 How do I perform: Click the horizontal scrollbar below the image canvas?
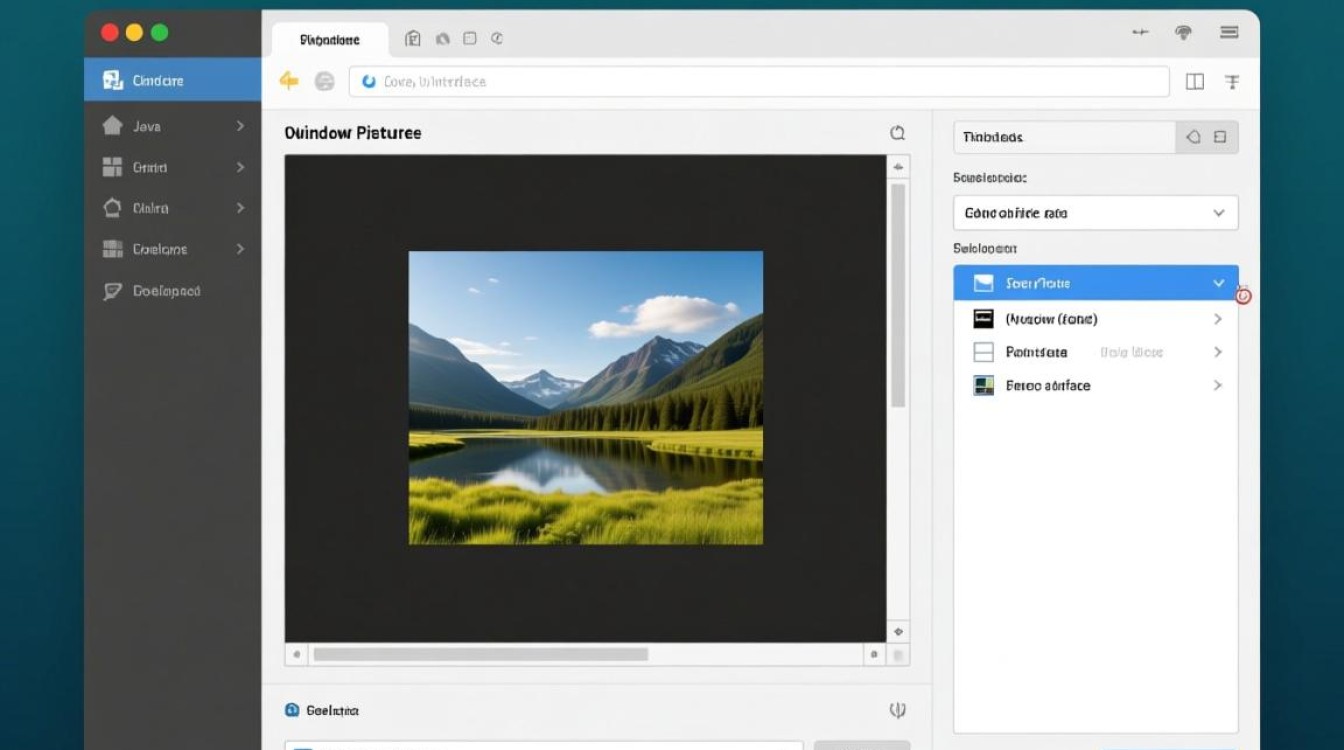tap(480, 654)
